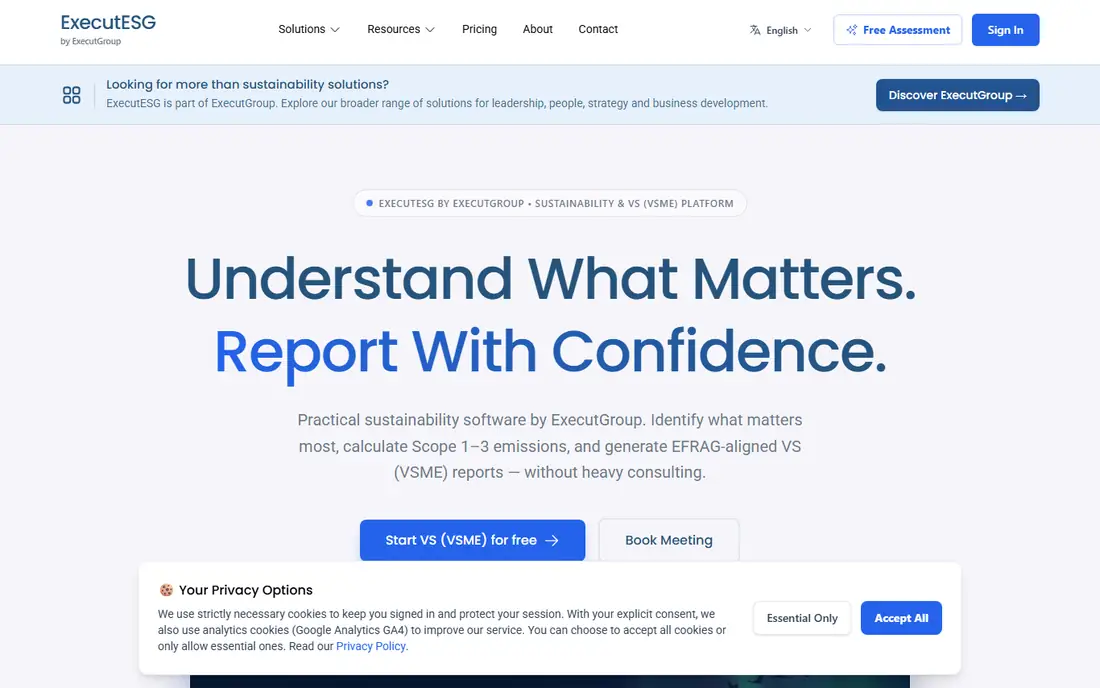Click the Solutions chevron arrow
The image size is (1100, 688).
click(x=335, y=30)
